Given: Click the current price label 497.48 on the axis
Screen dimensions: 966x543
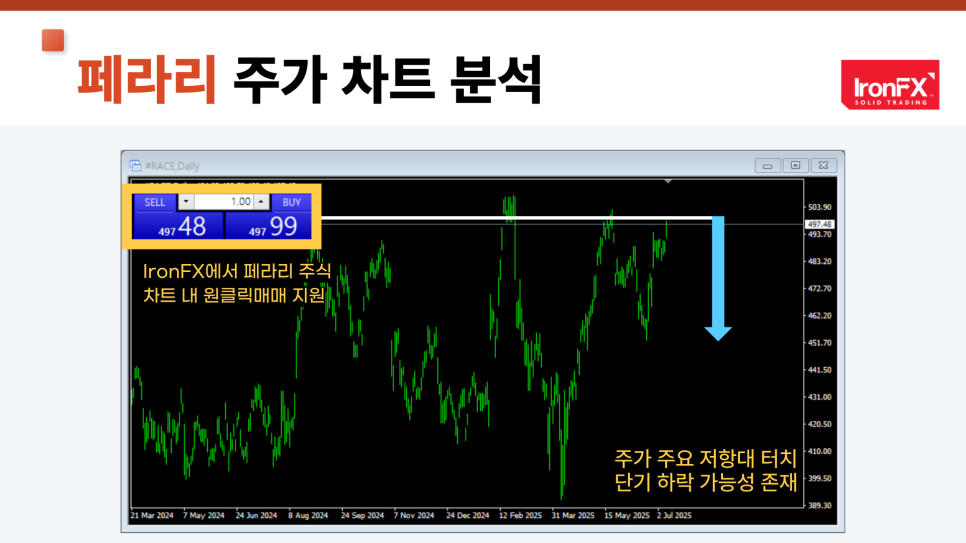Looking at the screenshot, I should pos(819,224).
